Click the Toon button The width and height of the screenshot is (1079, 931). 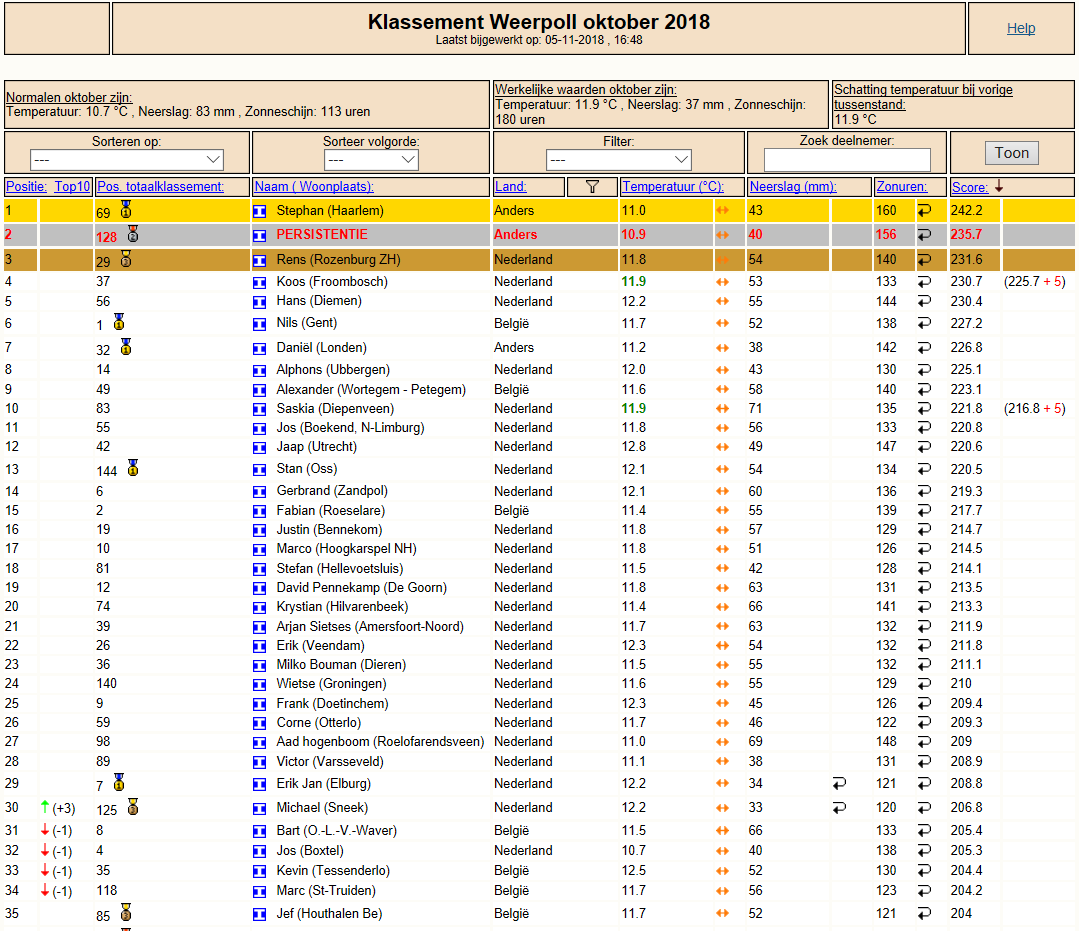click(x=1012, y=153)
